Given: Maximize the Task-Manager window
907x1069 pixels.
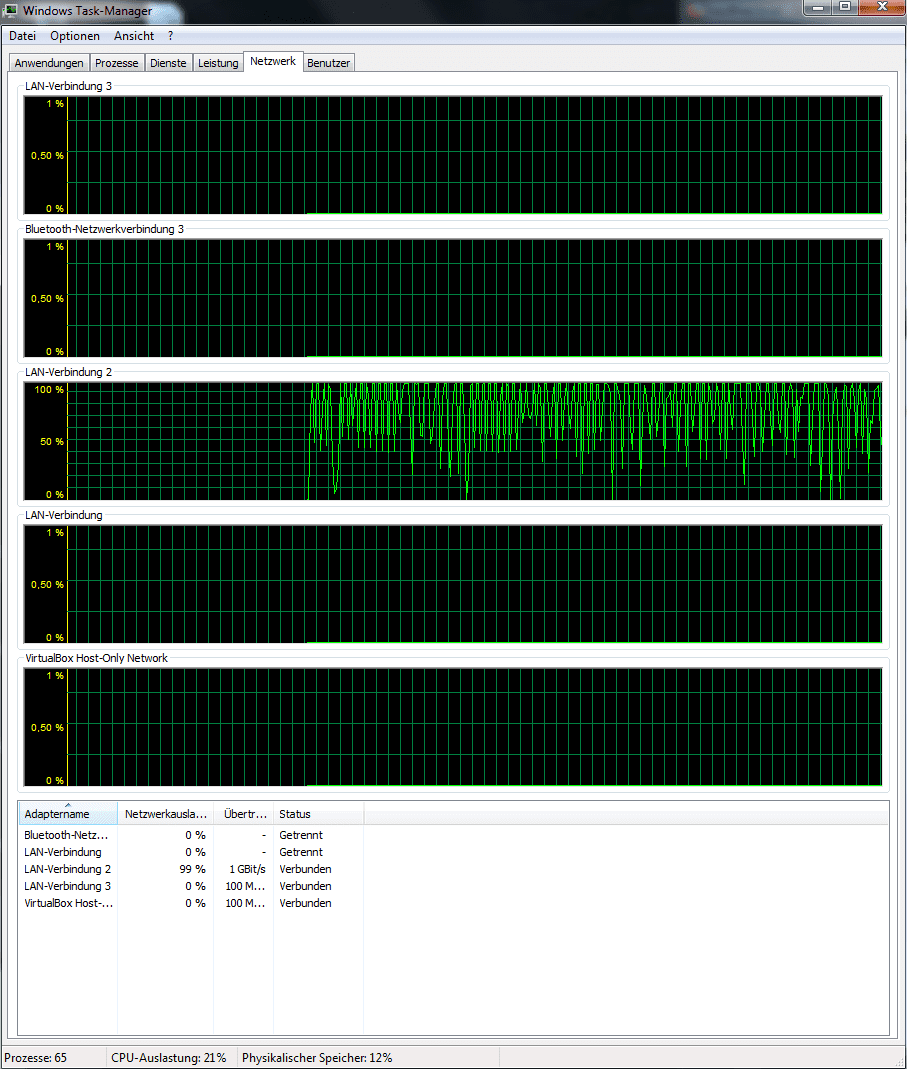Looking at the screenshot, I should pyautogui.click(x=845, y=7).
